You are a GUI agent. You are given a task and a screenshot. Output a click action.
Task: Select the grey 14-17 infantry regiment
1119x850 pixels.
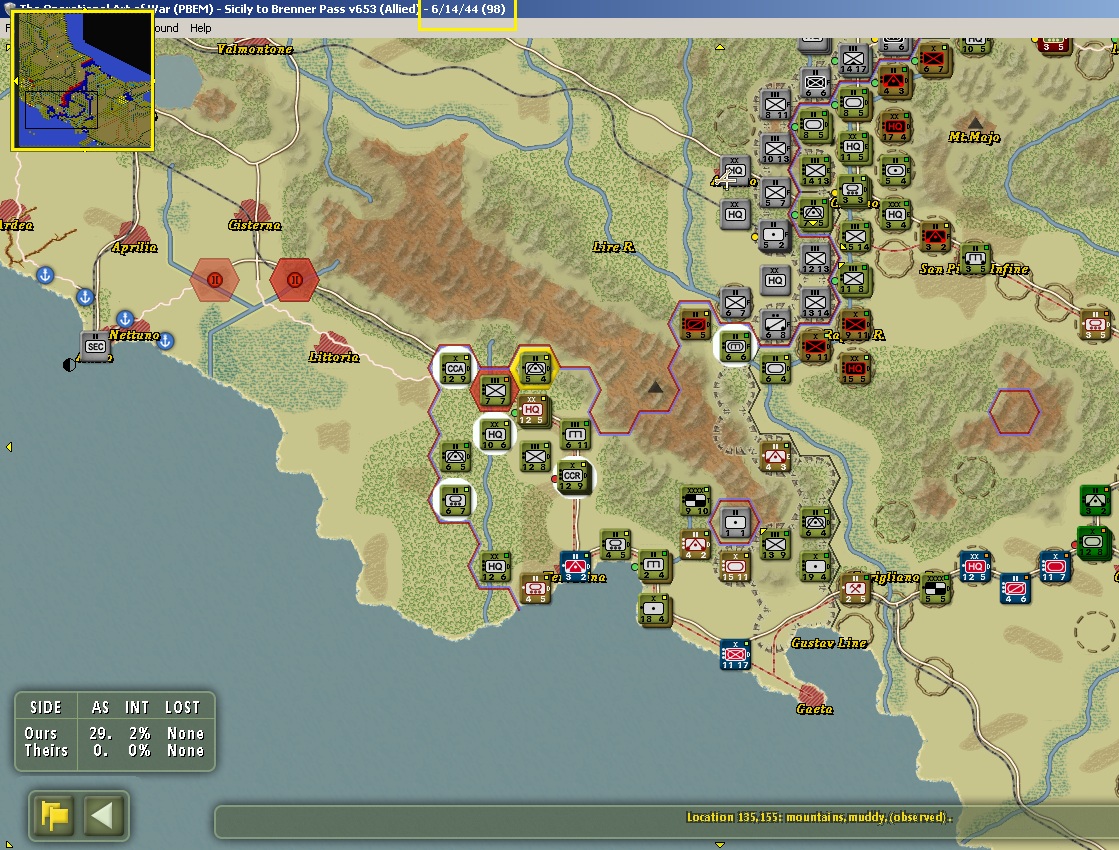(854, 60)
